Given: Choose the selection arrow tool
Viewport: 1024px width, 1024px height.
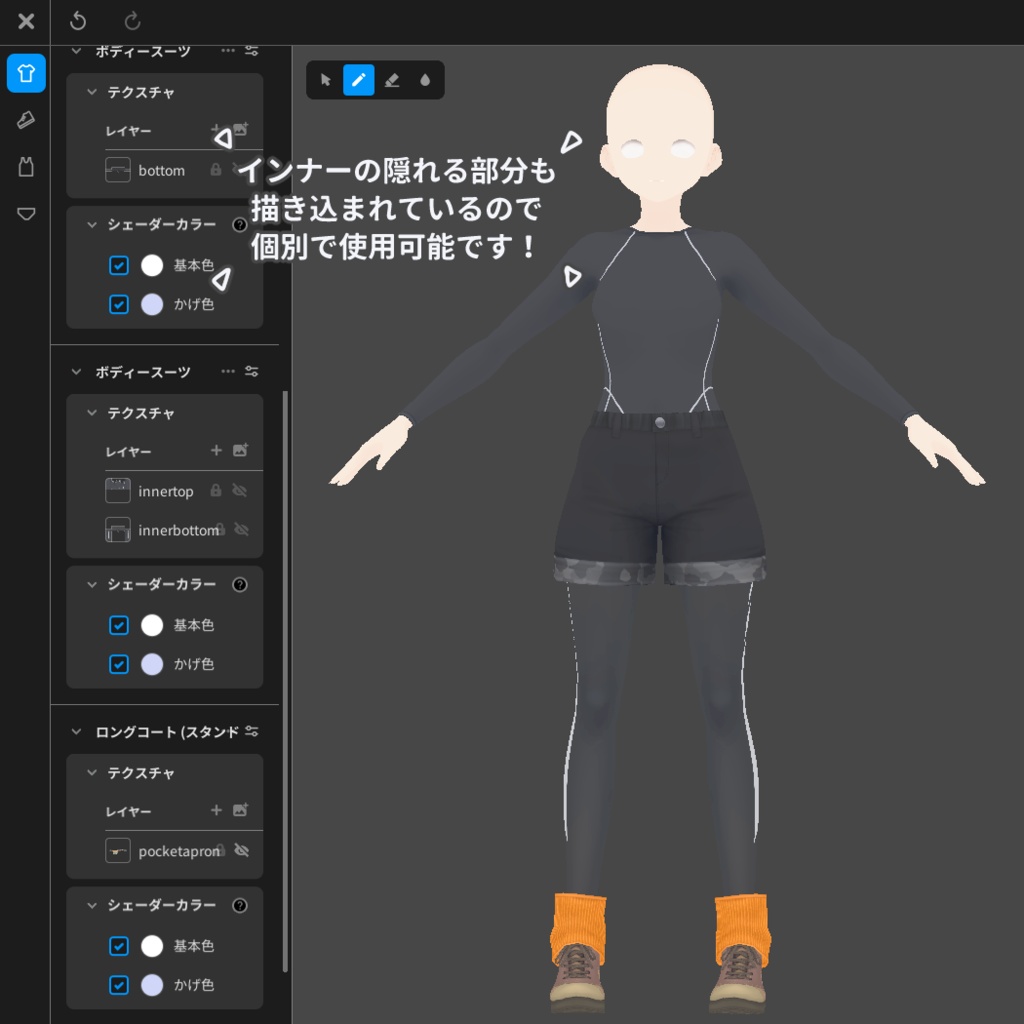Looking at the screenshot, I should click(325, 80).
